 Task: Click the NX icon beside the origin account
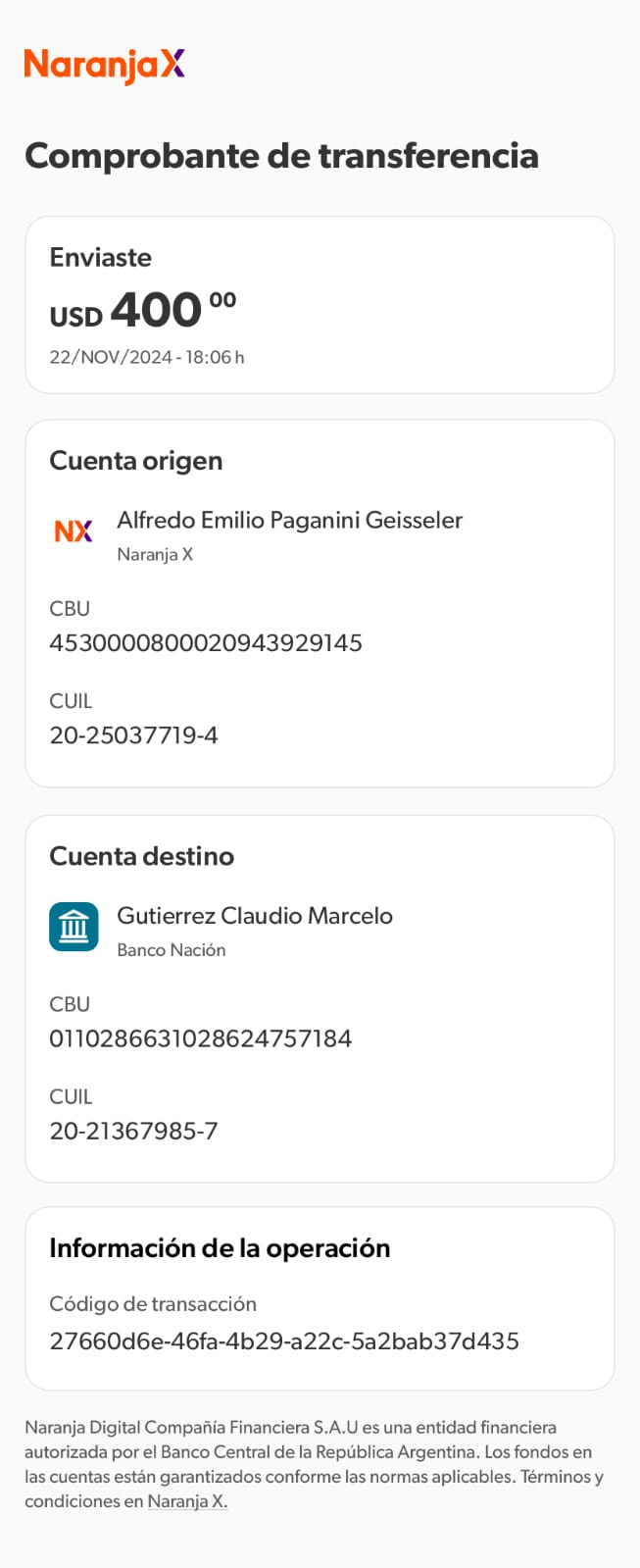coord(74,531)
